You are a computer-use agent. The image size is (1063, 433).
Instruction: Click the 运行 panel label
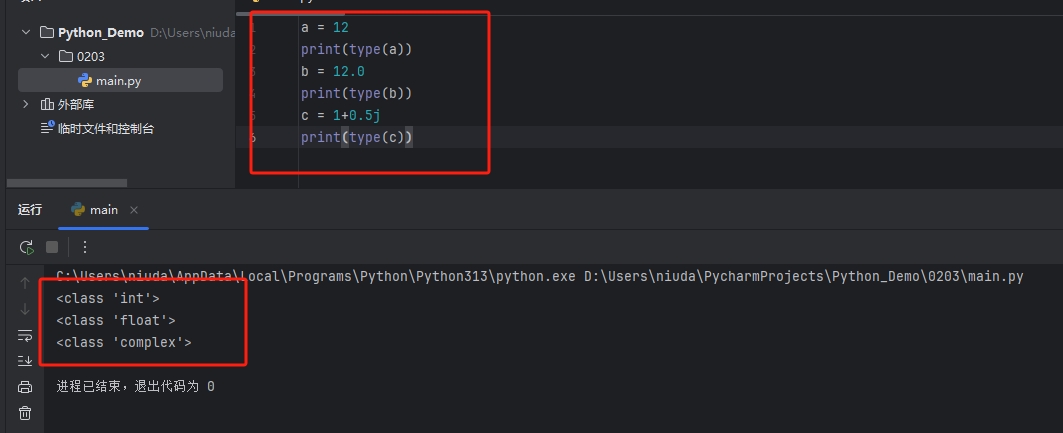click(30, 210)
